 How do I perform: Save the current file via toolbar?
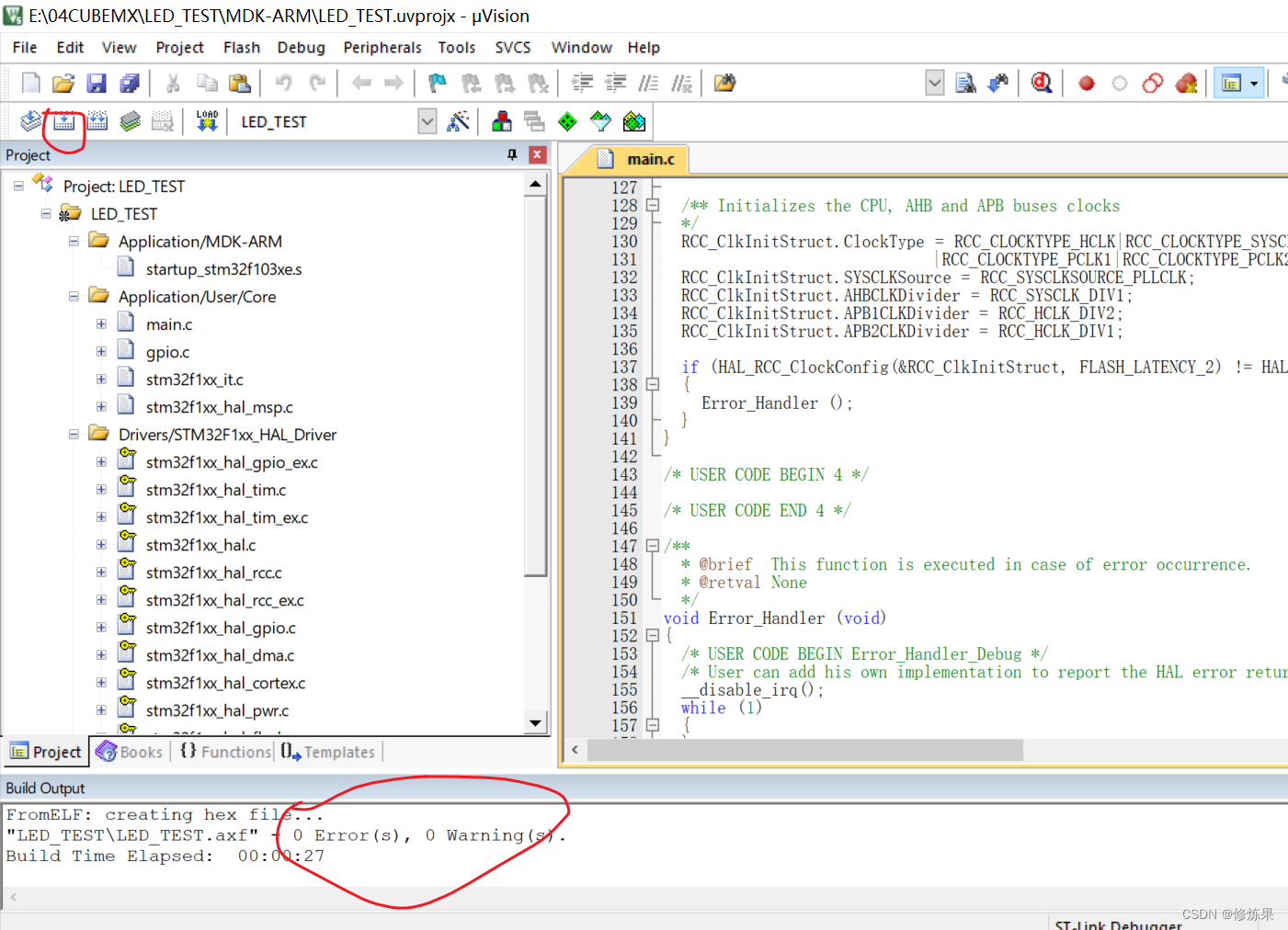pos(97,84)
